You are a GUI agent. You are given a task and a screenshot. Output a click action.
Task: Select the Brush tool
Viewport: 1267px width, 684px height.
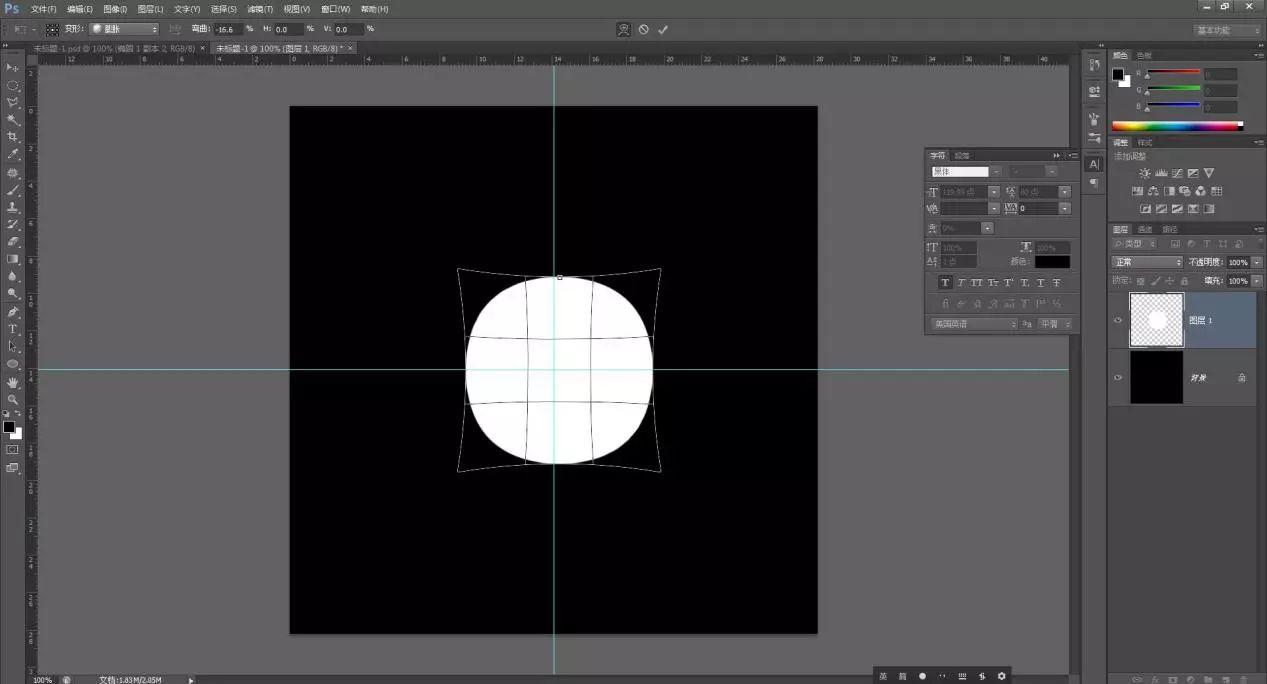(13, 189)
